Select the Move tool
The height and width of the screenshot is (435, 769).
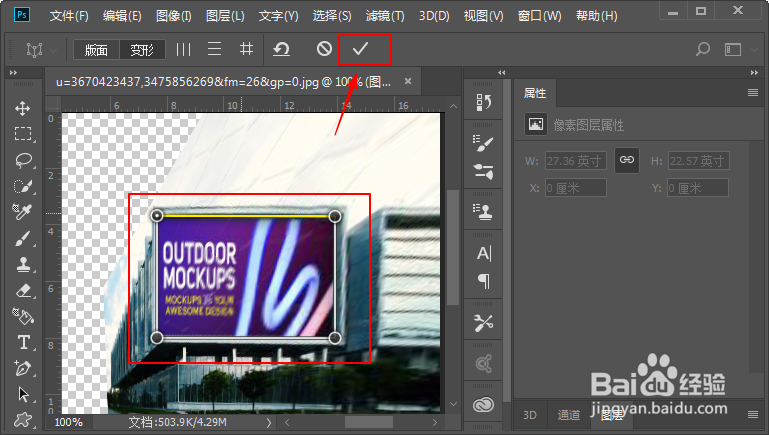coord(23,108)
